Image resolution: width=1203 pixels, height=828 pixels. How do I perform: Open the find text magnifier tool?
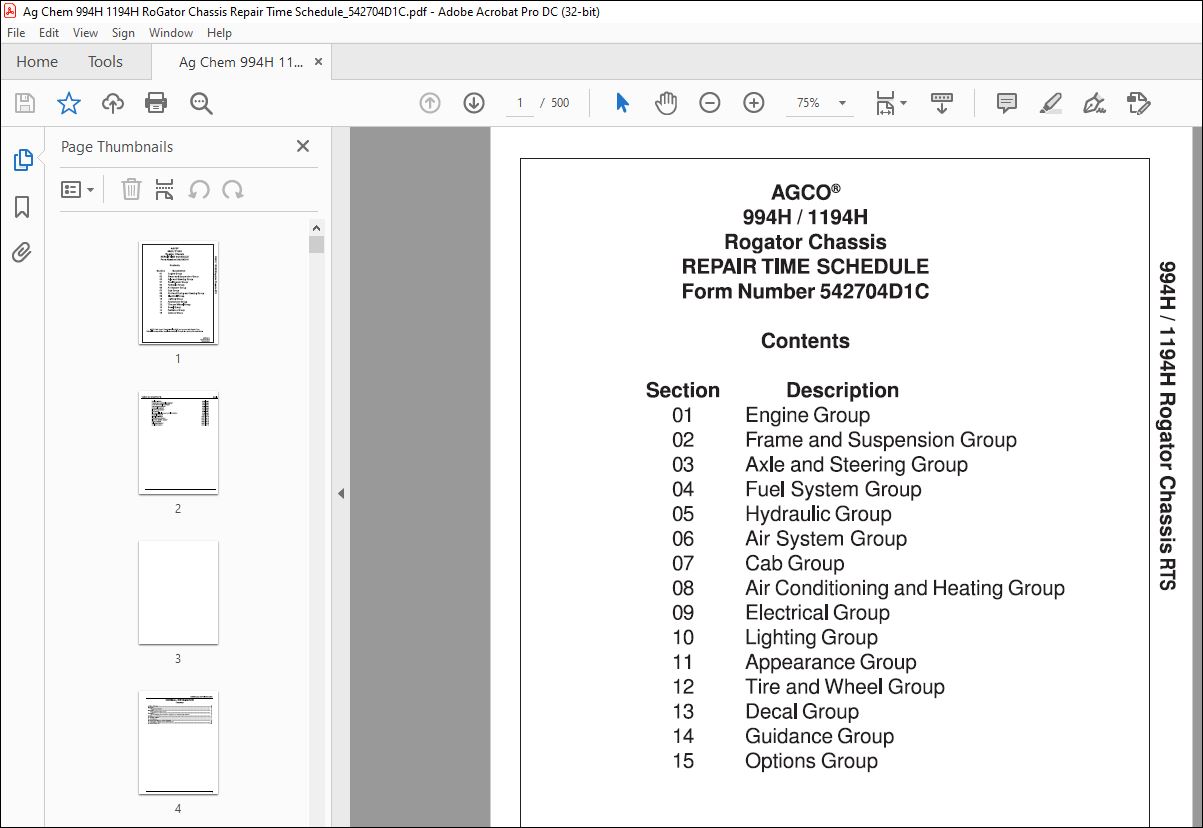point(201,103)
